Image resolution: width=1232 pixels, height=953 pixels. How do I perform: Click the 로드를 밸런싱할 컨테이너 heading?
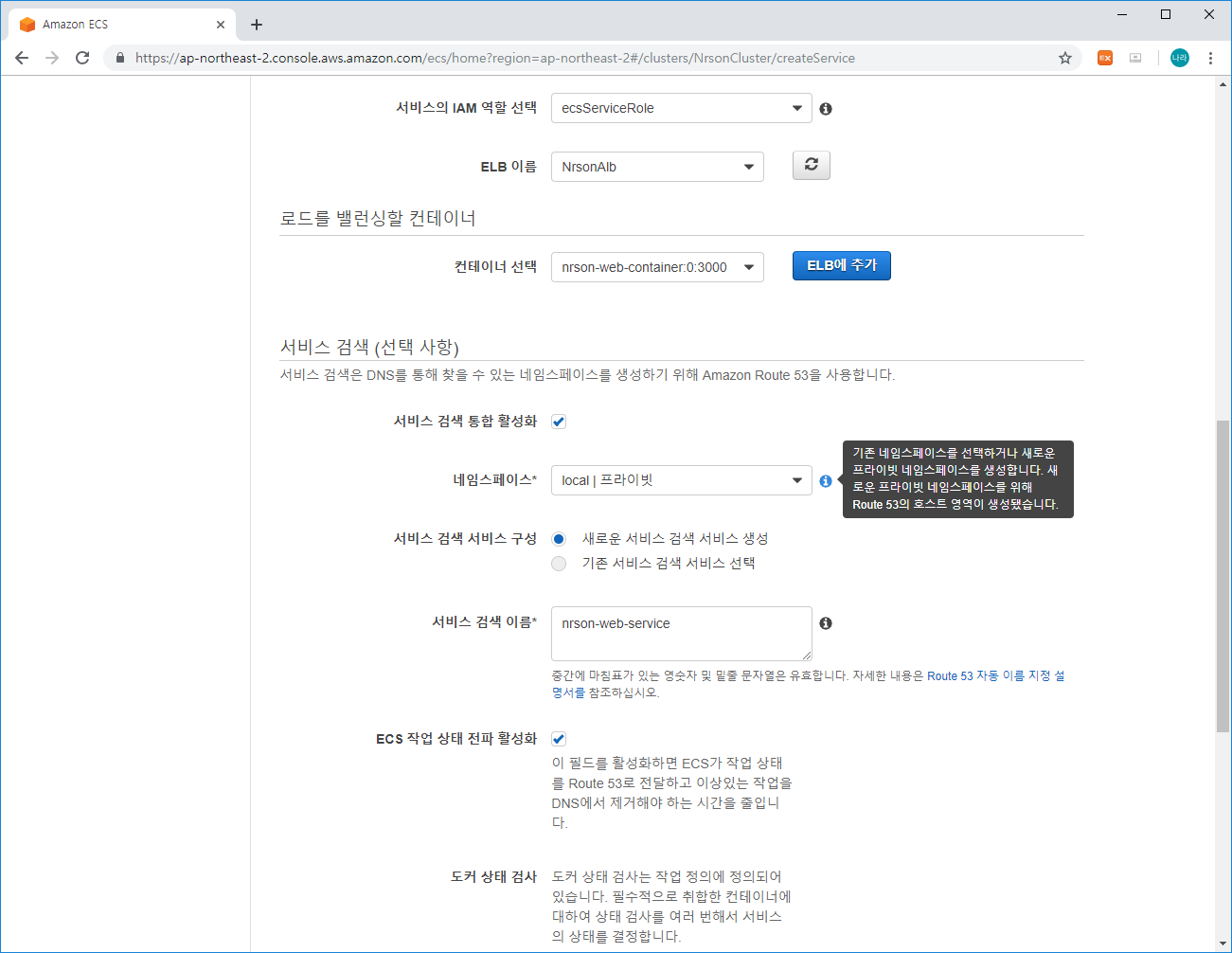[378, 218]
